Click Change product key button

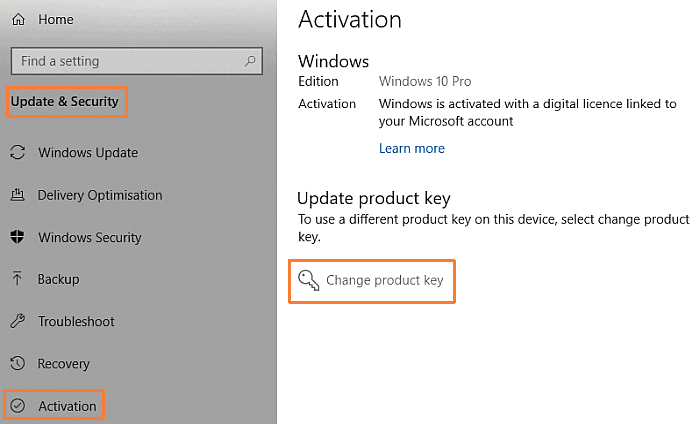point(372,281)
